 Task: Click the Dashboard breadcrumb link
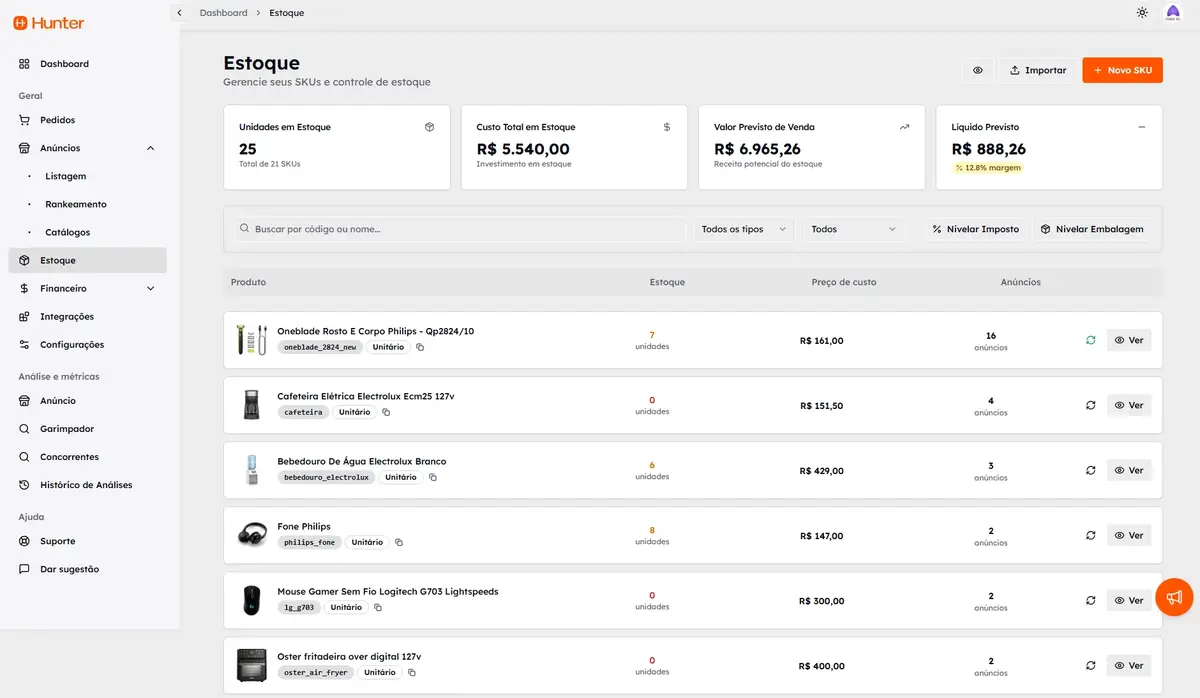pyautogui.click(x=223, y=13)
